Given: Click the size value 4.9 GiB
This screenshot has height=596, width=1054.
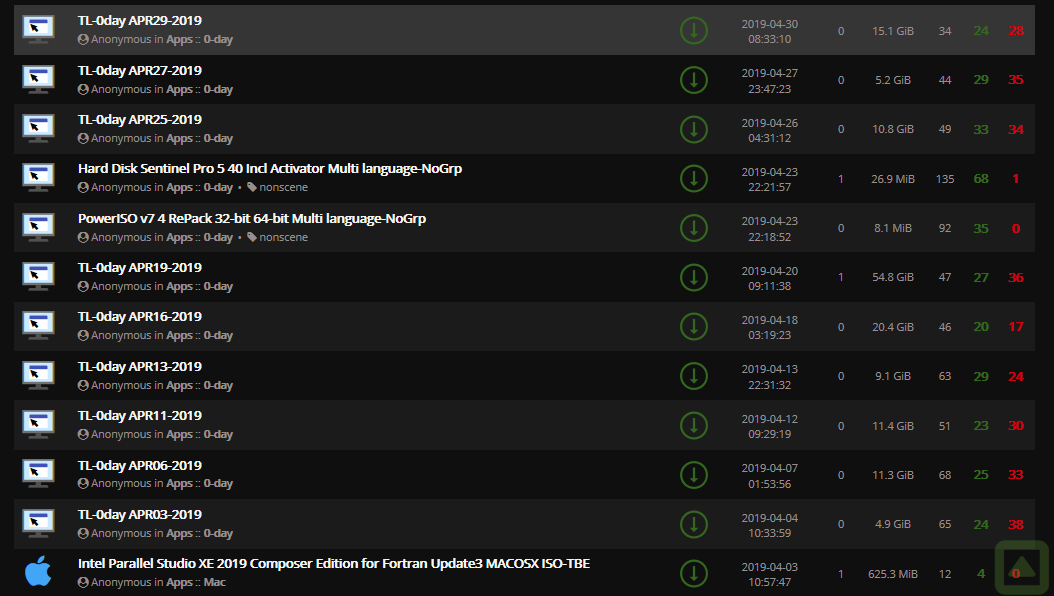Looking at the screenshot, I should (893, 524).
